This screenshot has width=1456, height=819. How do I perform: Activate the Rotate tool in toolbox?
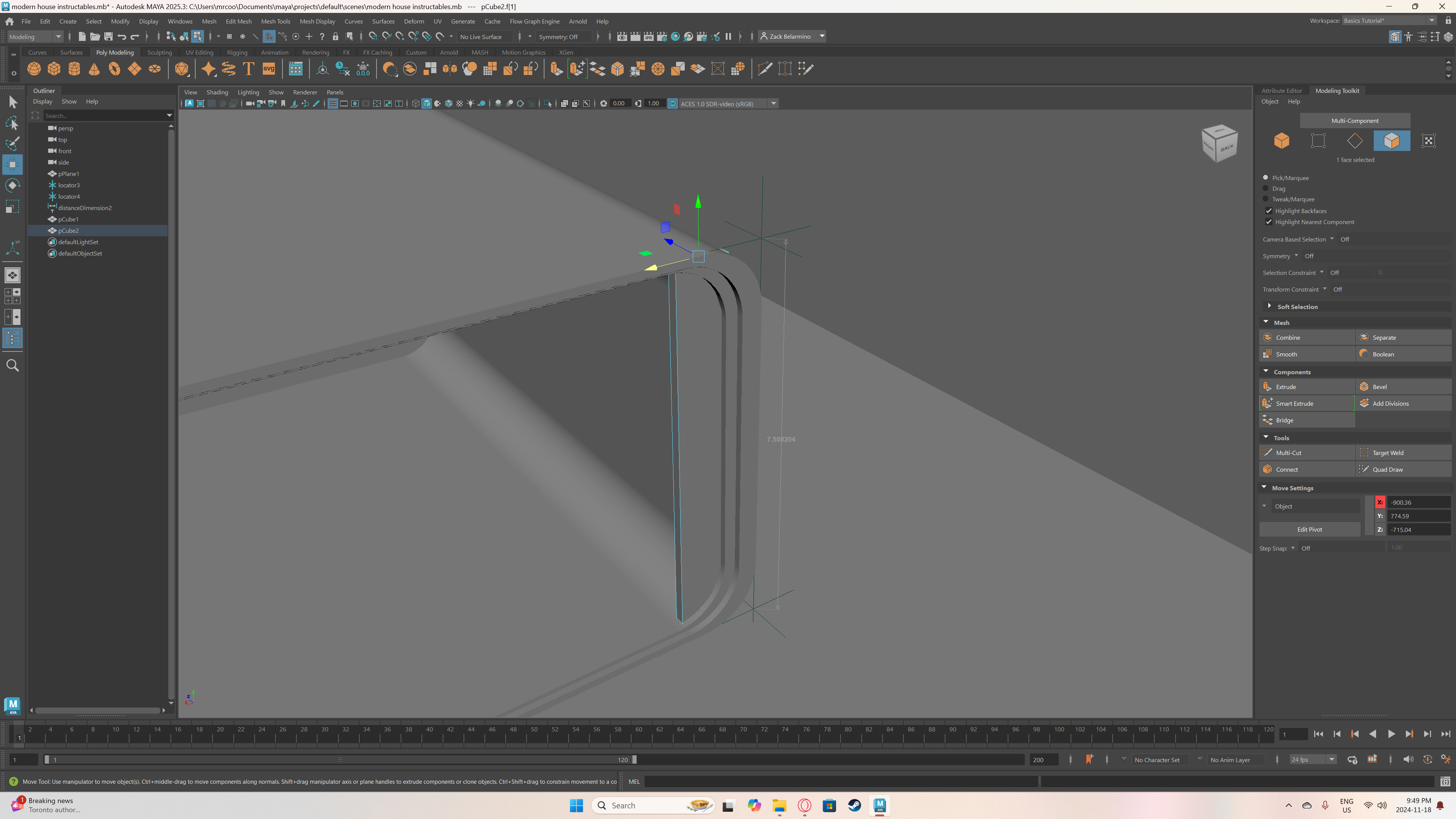tap(13, 185)
